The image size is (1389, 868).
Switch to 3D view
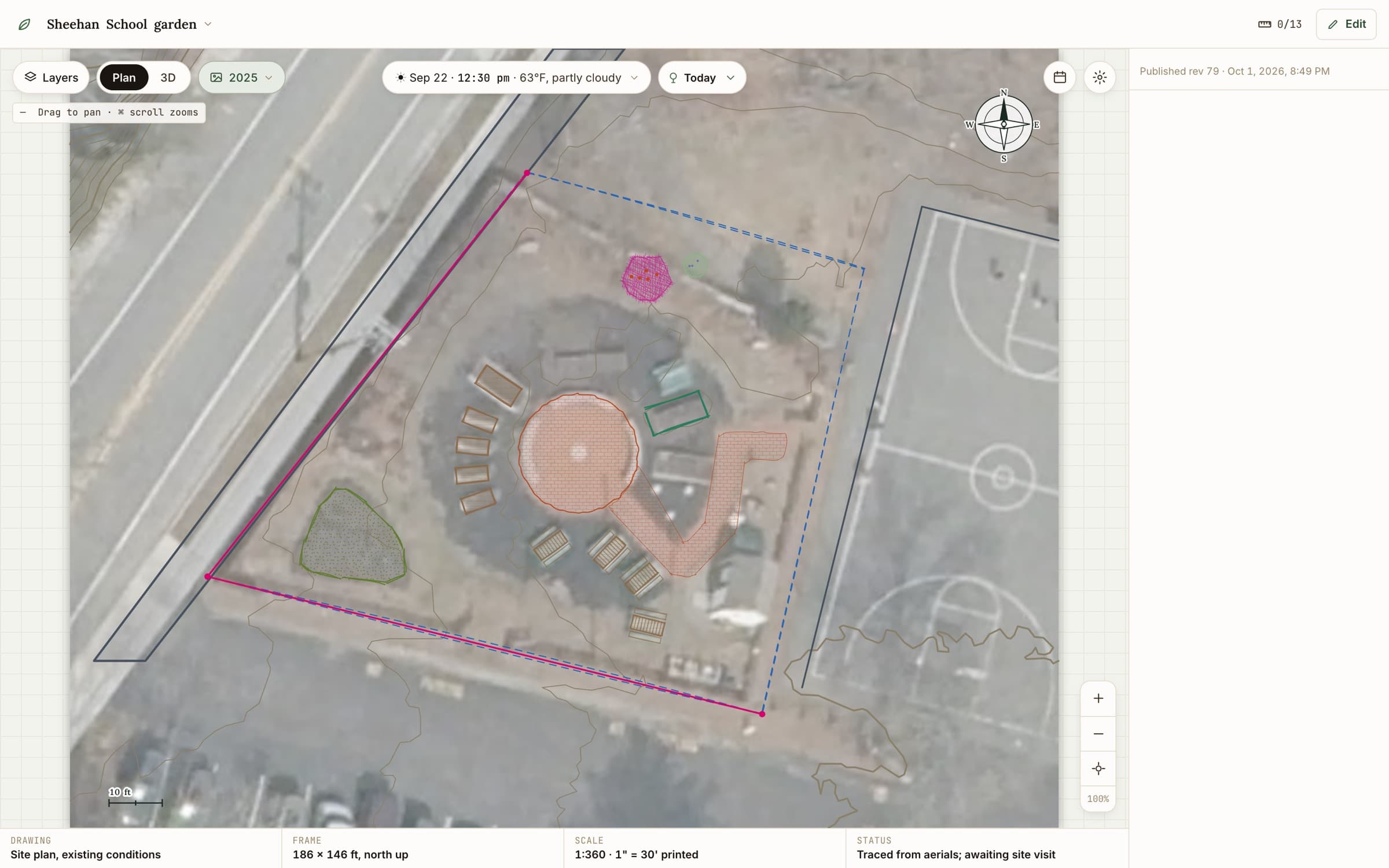[x=168, y=78]
